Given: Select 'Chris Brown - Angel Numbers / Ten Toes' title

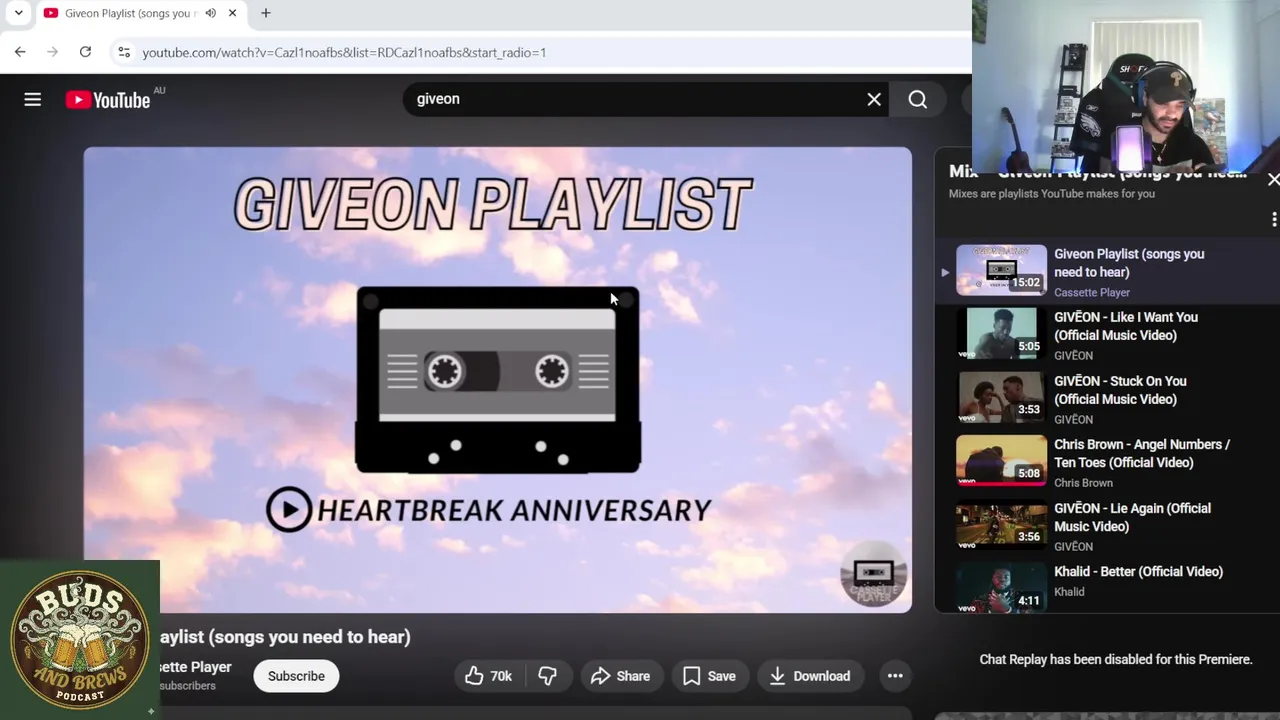Looking at the screenshot, I should 1142,453.
